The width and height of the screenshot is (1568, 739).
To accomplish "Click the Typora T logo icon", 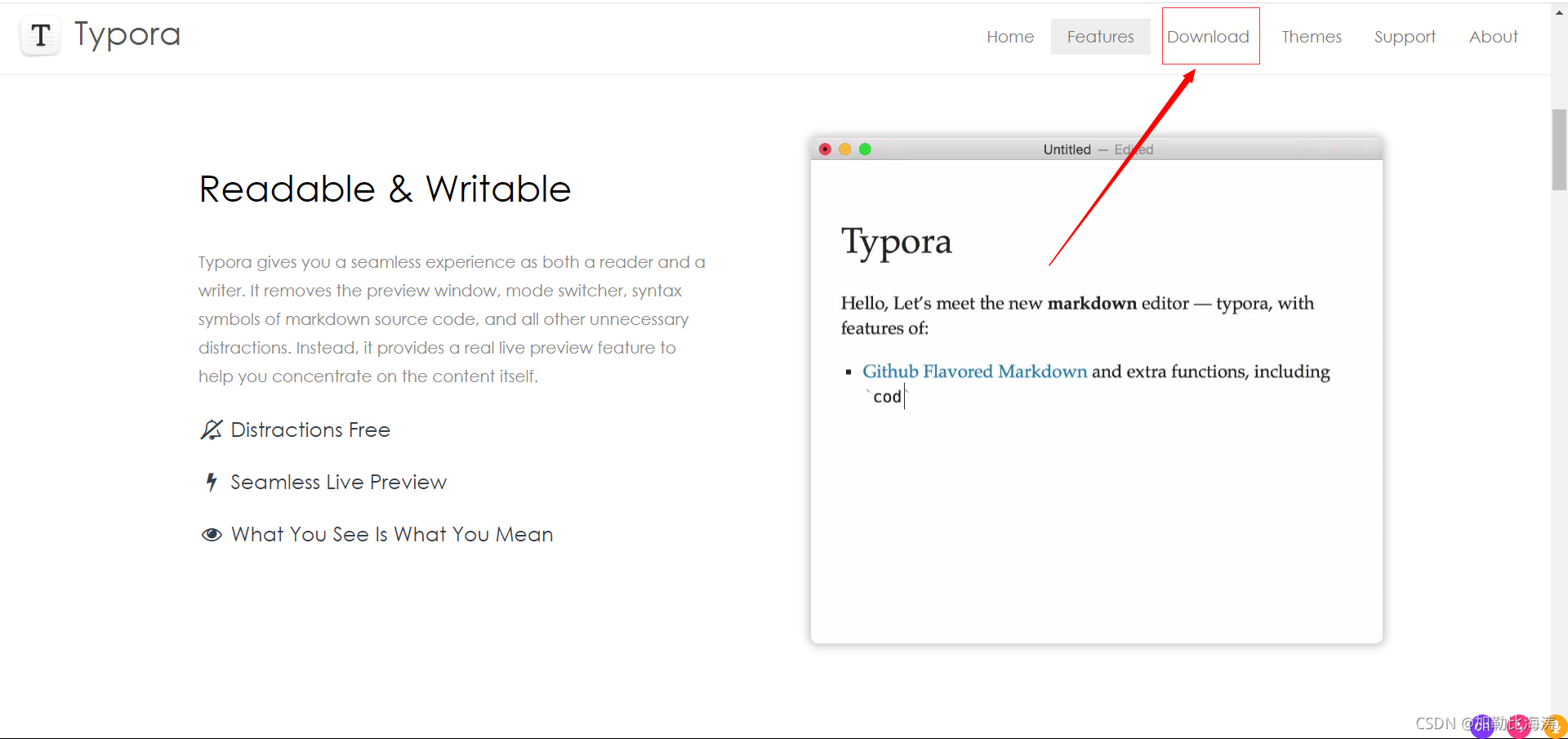I will [x=41, y=36].
